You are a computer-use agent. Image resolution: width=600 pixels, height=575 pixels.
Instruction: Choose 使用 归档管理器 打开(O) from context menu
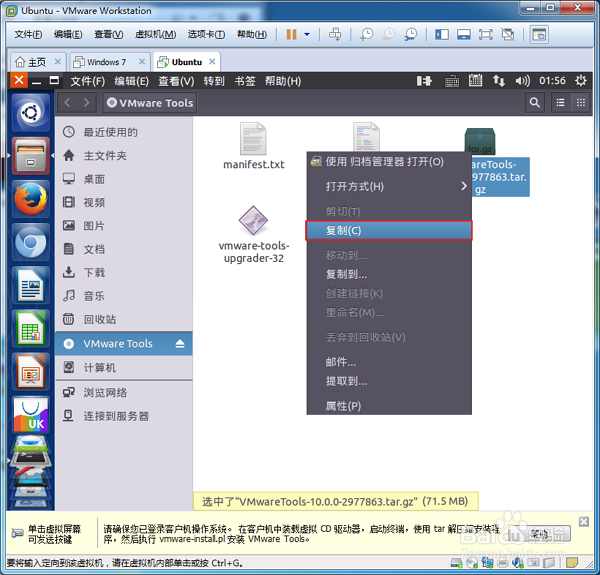coord(389,162)
